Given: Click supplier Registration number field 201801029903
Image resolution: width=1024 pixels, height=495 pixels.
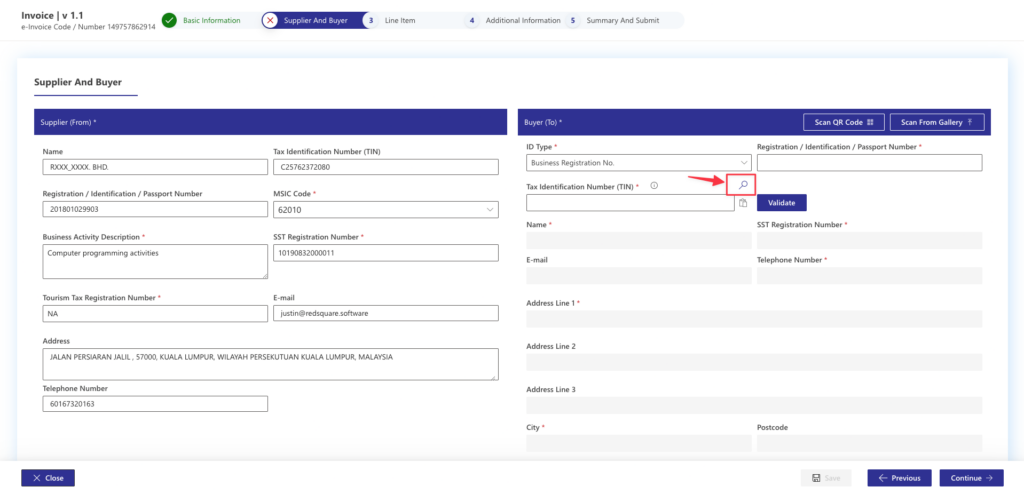Looking at the screenshot, I should [155, 210].
